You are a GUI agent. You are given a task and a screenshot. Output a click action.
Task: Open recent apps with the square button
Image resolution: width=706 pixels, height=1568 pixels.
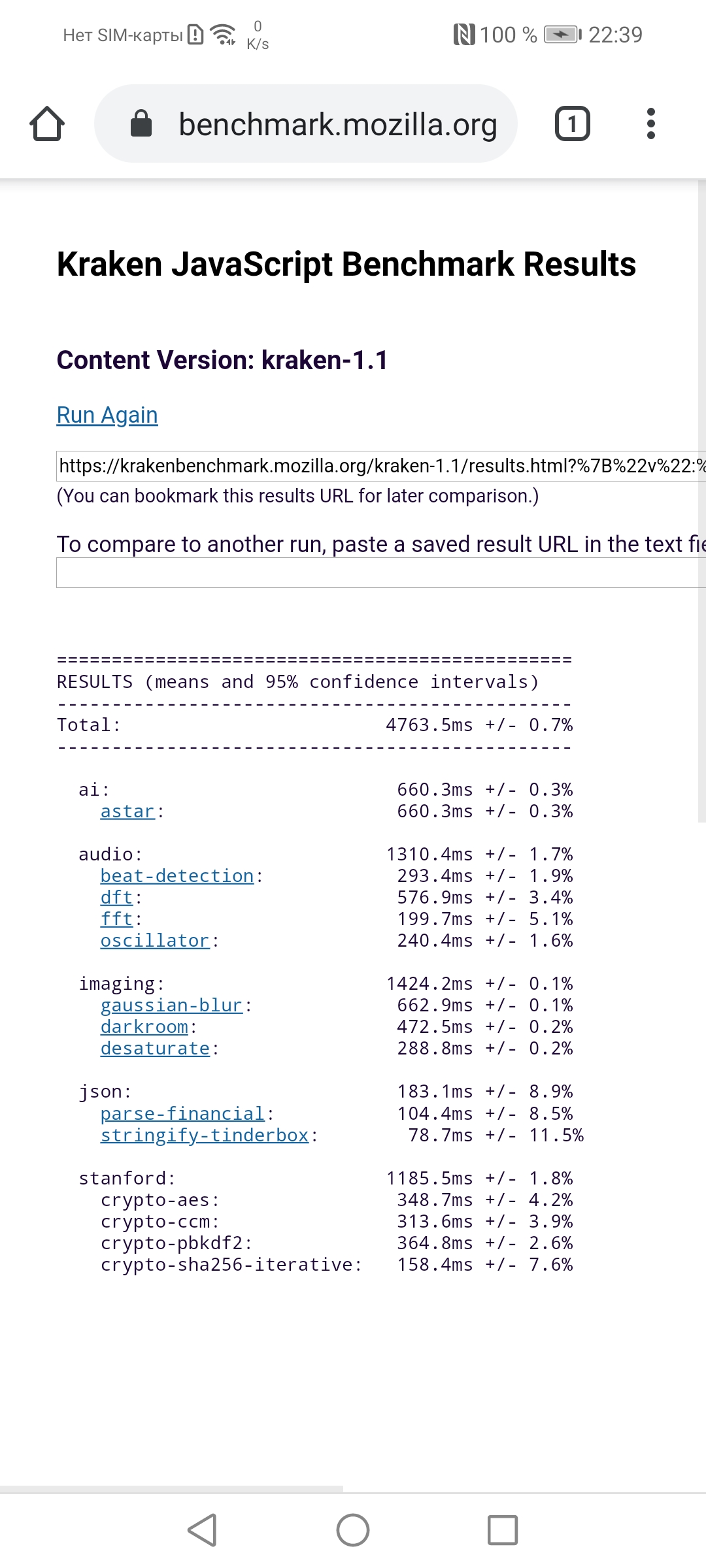pos(502,1530)
